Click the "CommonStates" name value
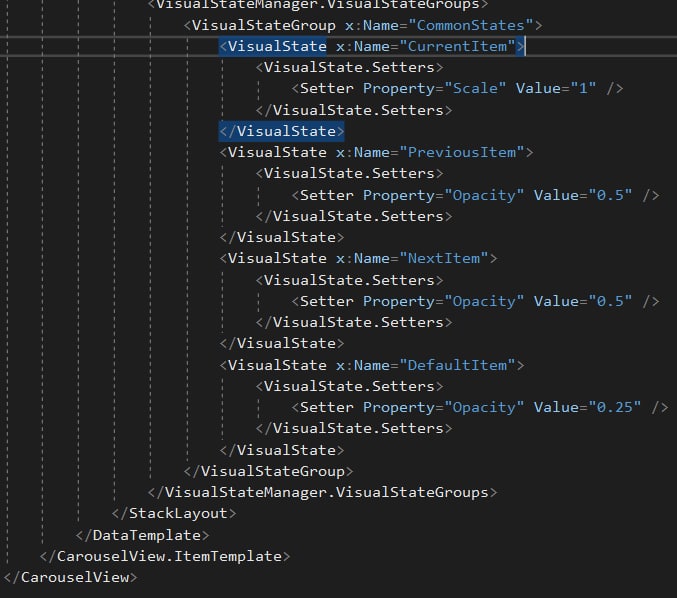This screenshot has height=598, width=677. click(x=470, y=25)
